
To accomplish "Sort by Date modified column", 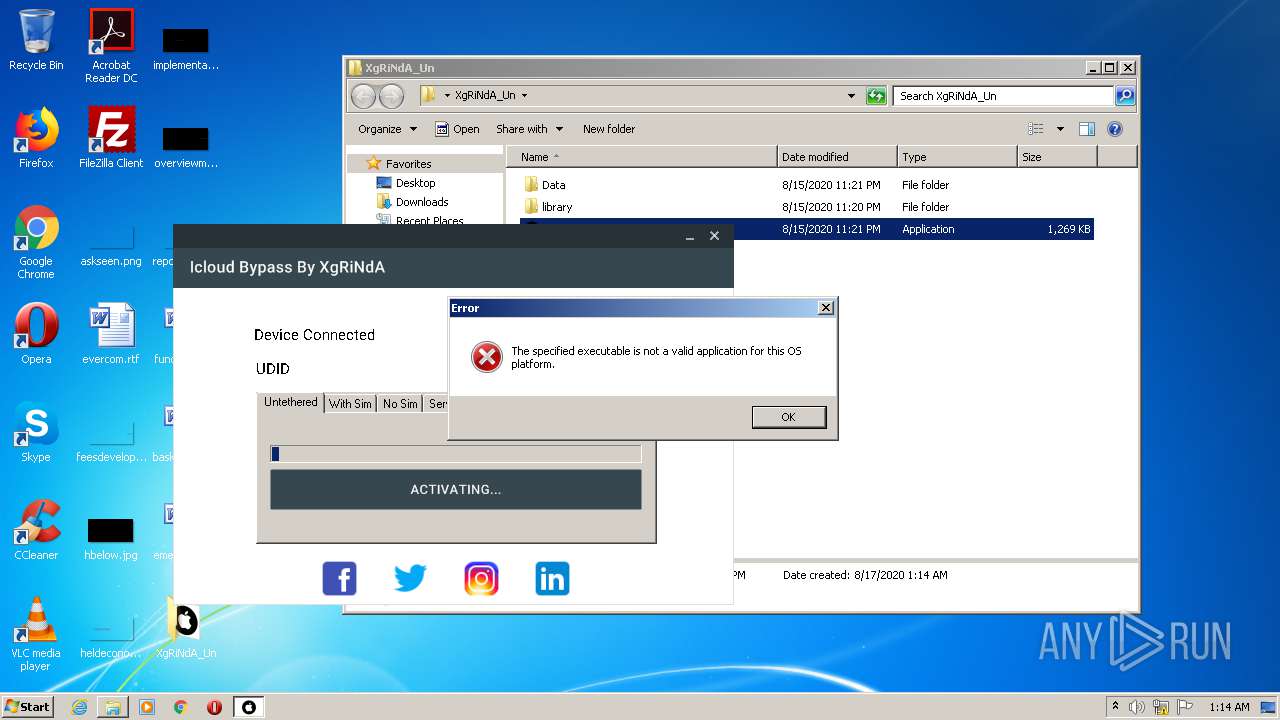I will (x=837, y=157).
